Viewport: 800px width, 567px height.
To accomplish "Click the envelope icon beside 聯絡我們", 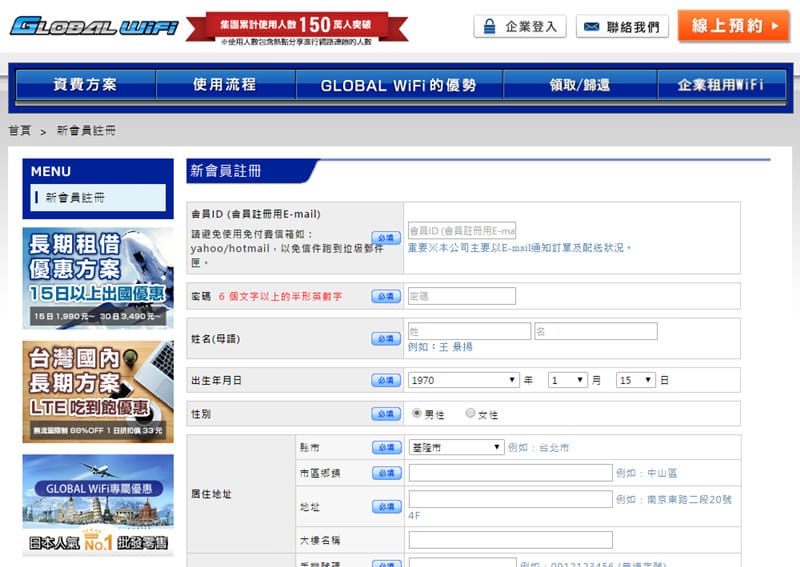I will pos(591,27).
